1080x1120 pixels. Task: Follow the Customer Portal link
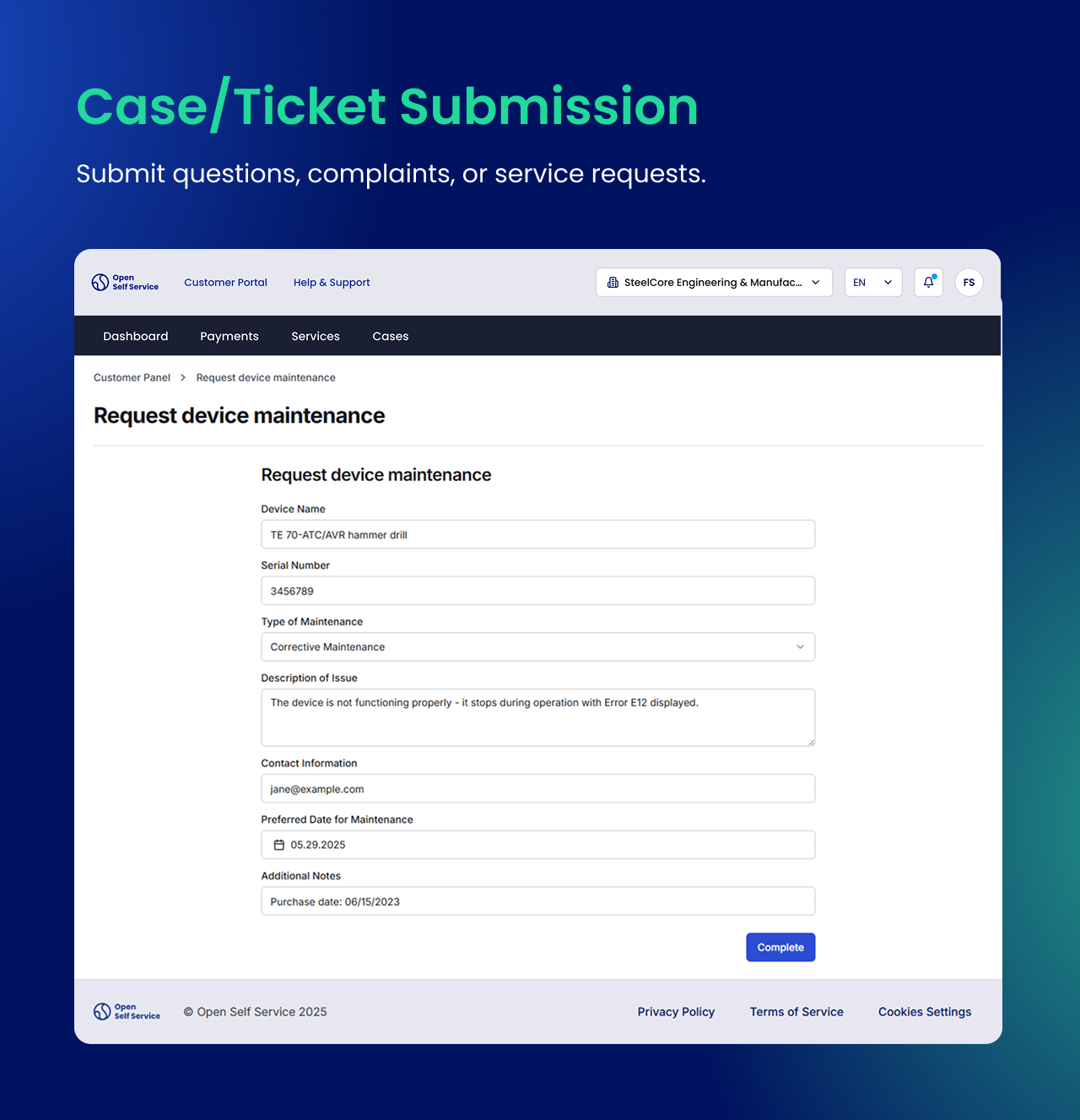pyautogui.click(x=225, y=282)
